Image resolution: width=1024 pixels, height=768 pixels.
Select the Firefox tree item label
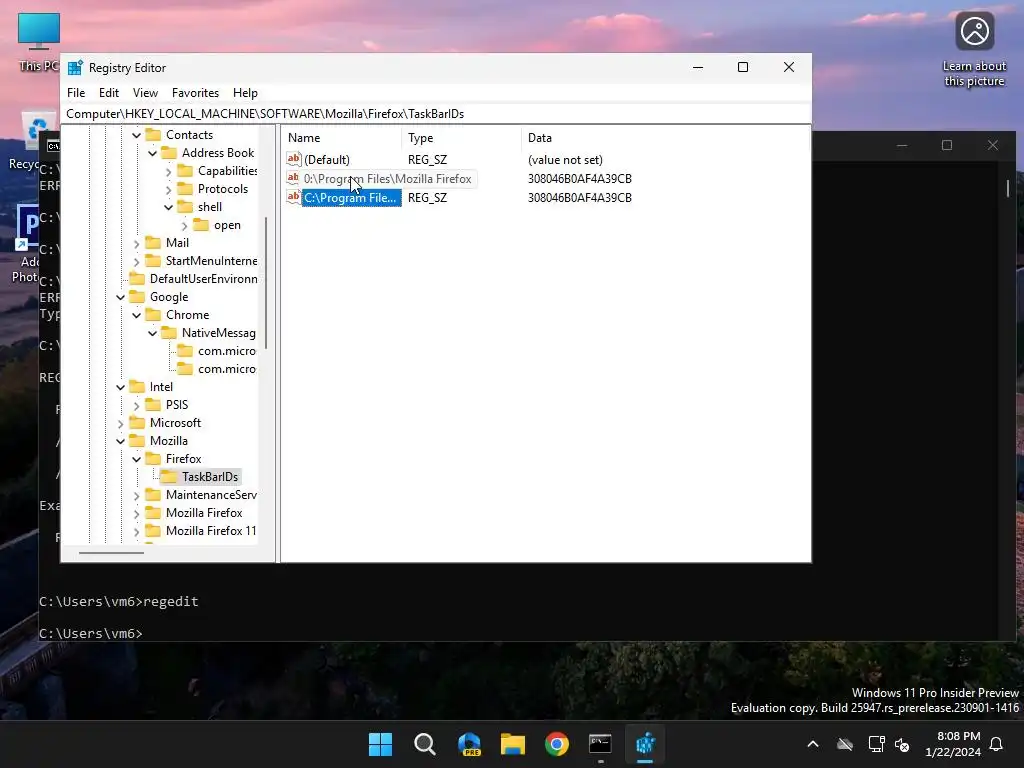point(184,458)
